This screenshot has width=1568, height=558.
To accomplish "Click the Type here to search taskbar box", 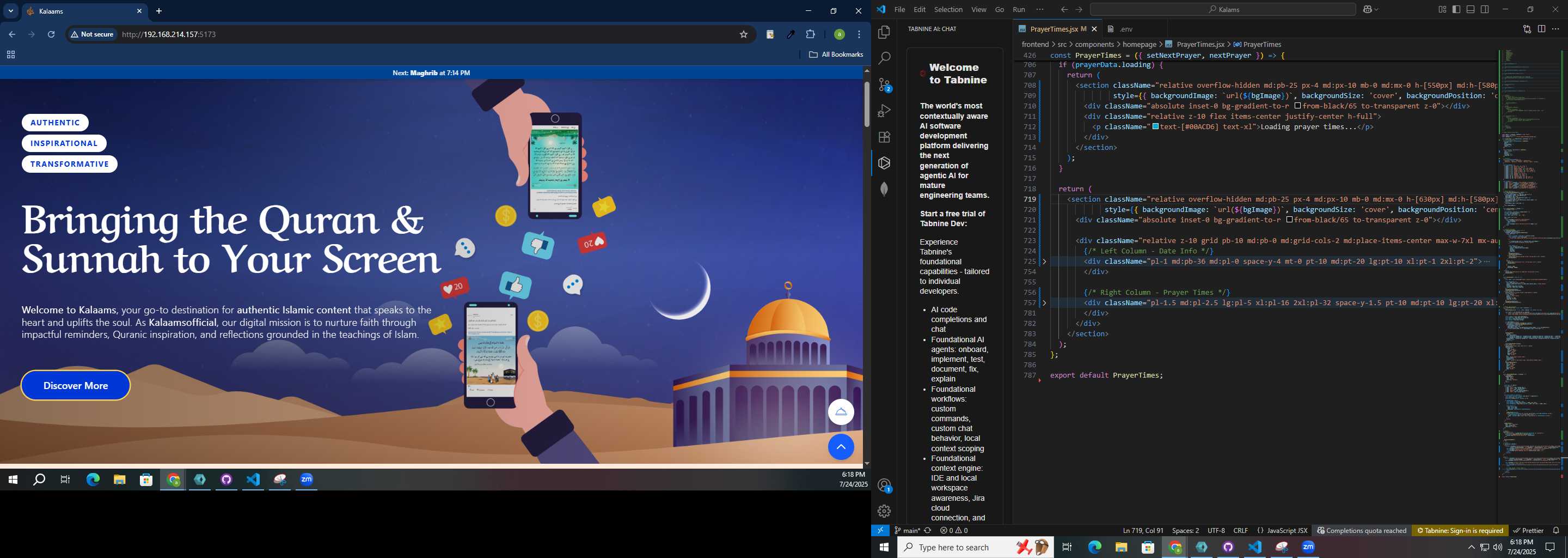I will coord(975,548).
